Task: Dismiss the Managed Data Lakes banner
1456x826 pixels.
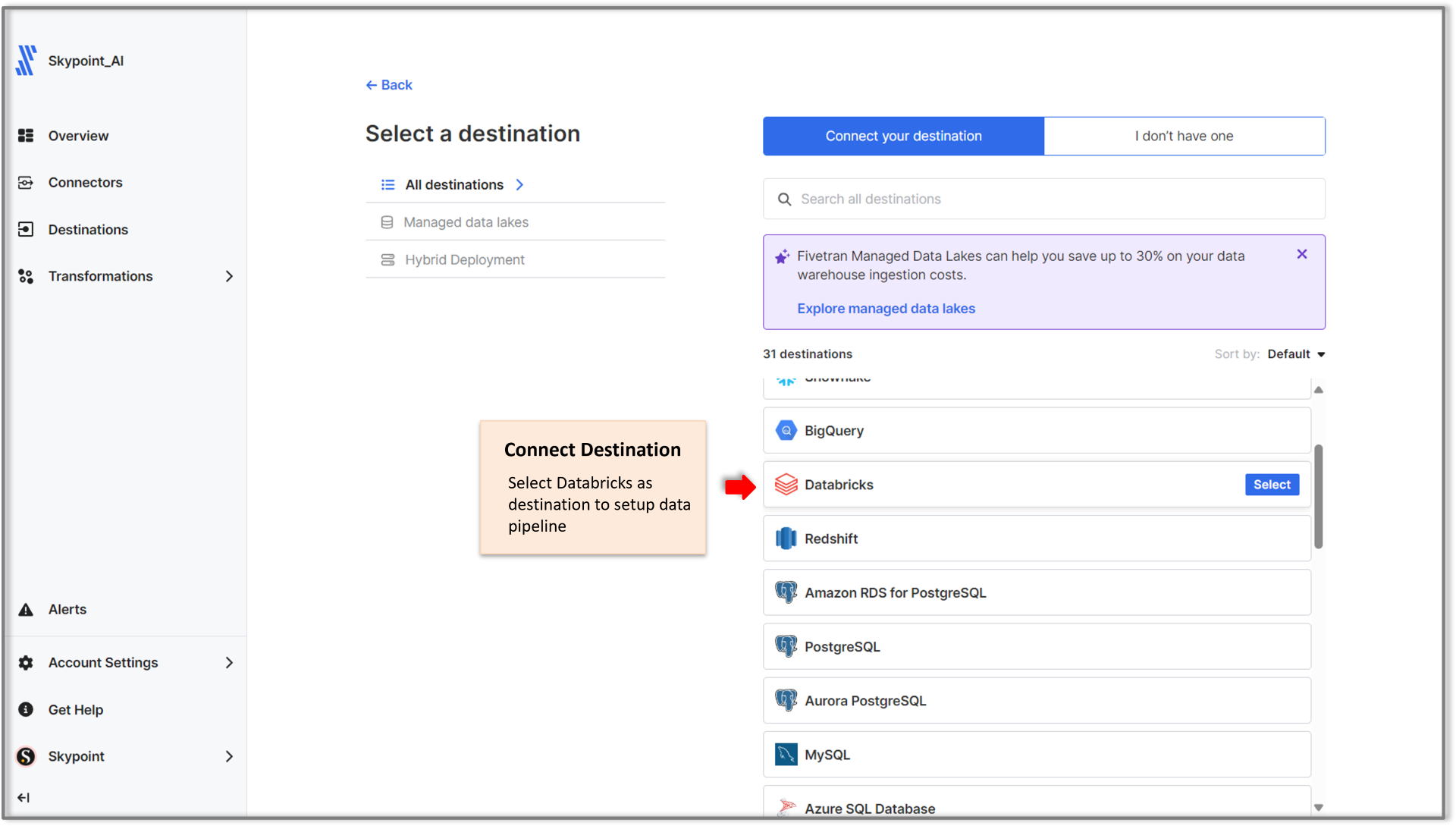Action: (1301, 255)
